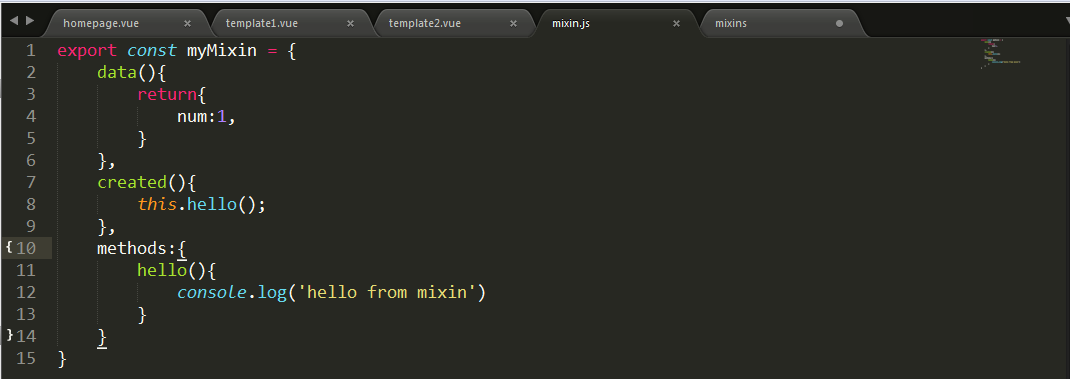
Task: Close the homepage.vue tab
Action: pos(188,23)
